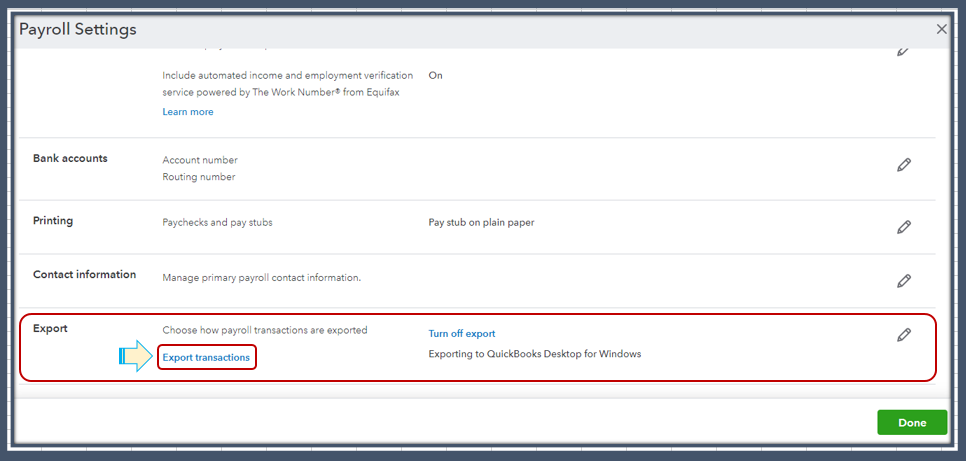This screenshot has width=966, height=461.
Task: Click Exporting to QuickBooks Desktop for Windows
Action: pyautogui.click(x=535, y=354)
